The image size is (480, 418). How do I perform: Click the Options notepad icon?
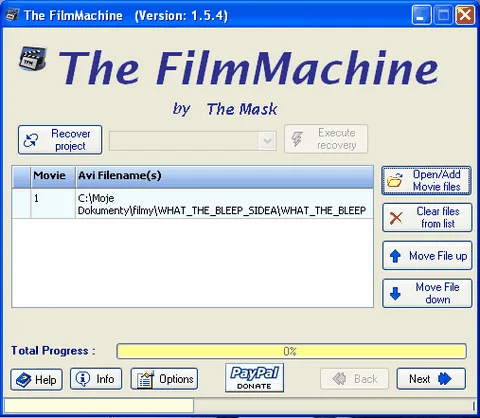146,379
